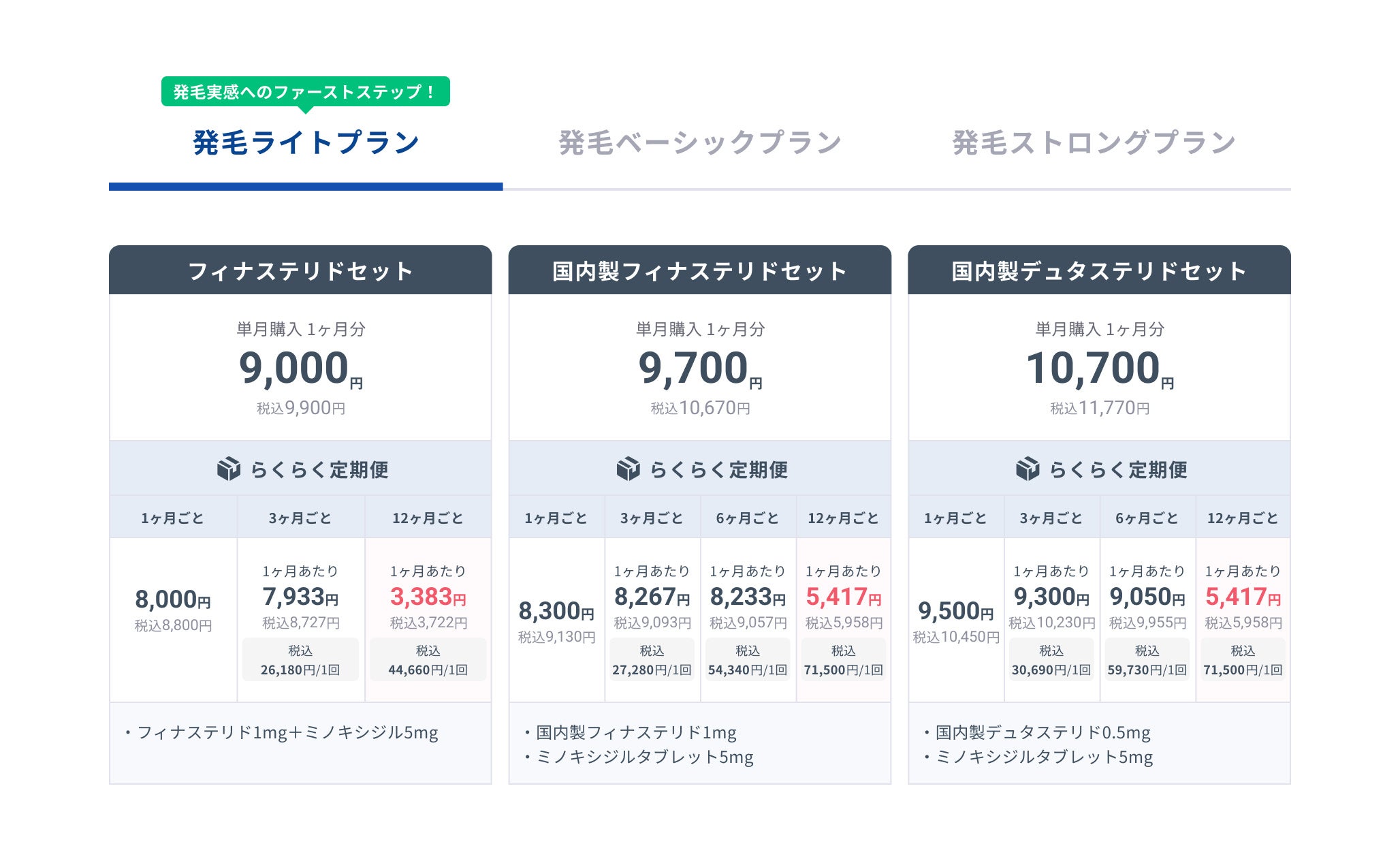Screen dimensions: 1400x861
Task: Select the 10,700円 single-month price
Action: (x=1099, y=369)
